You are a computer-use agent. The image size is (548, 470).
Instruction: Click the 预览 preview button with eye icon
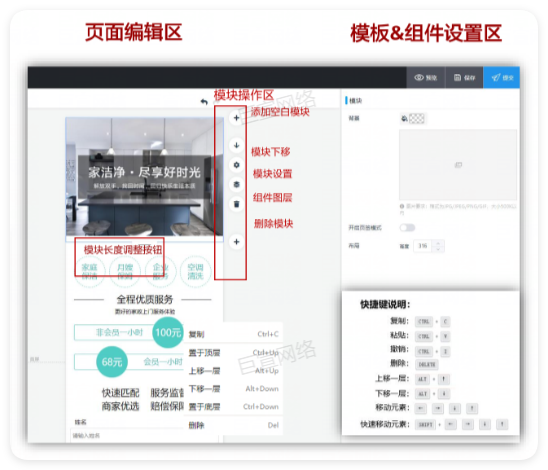point(425,78)
